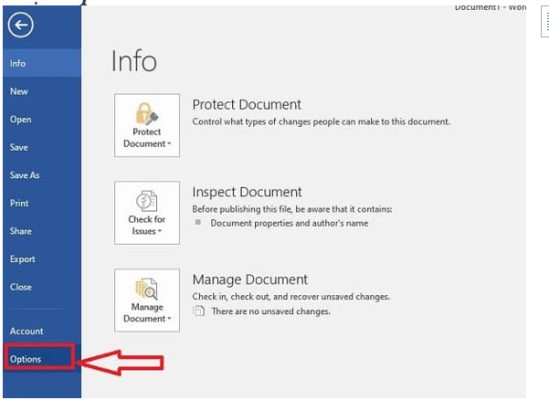Click the unsaved changes document icon
The height and width of the screenshot is (400, 549).
[x=199, y=311]
